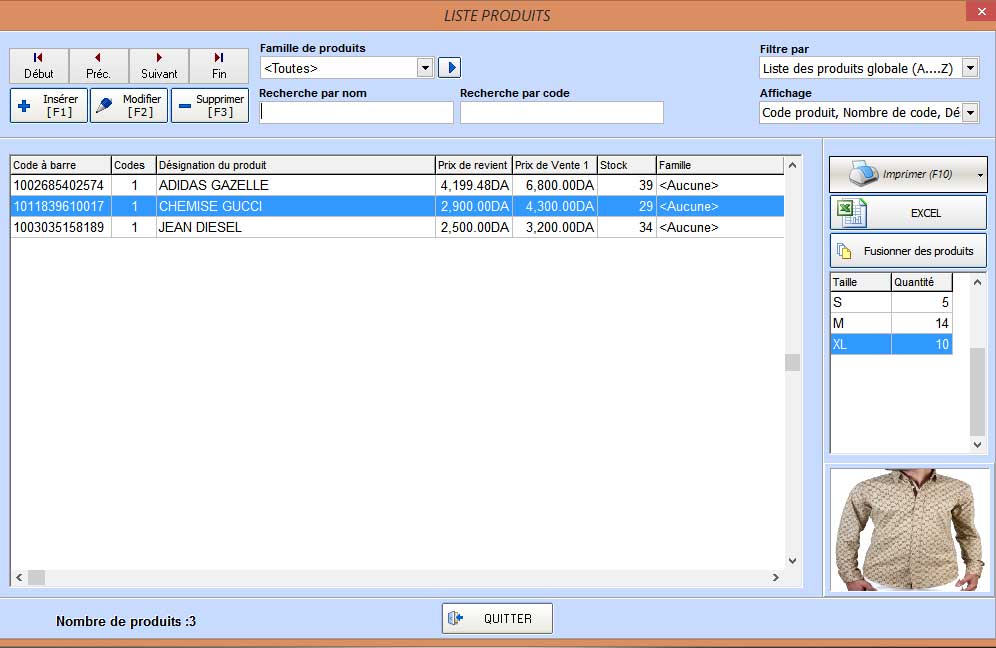The width and height of the screenshot is (996, 648).
Task: Export the list with EXCEL button
Action: point(908,213)
